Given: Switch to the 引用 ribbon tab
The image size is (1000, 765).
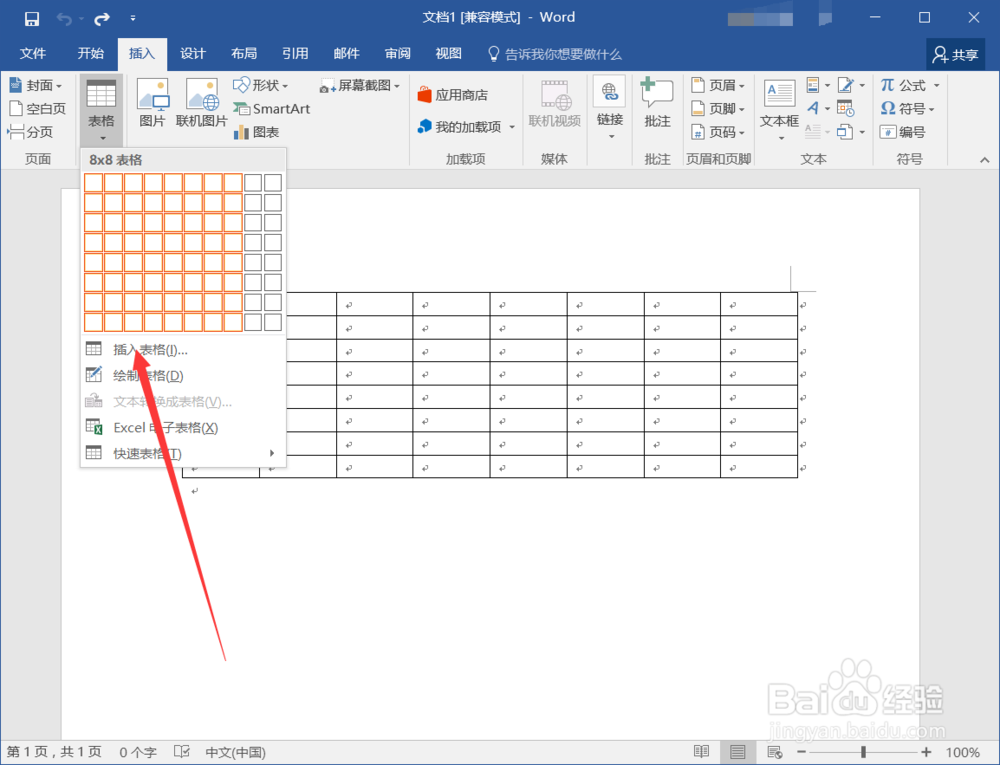Looking at the screenshot, I should [295, 54].
